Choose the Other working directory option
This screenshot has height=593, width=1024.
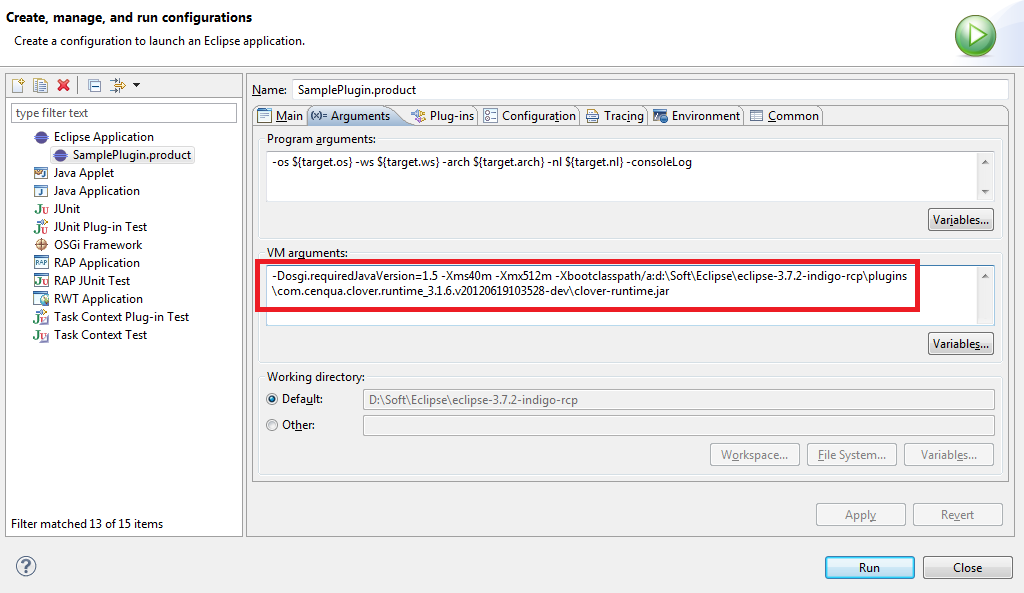(x=273, y=425)
